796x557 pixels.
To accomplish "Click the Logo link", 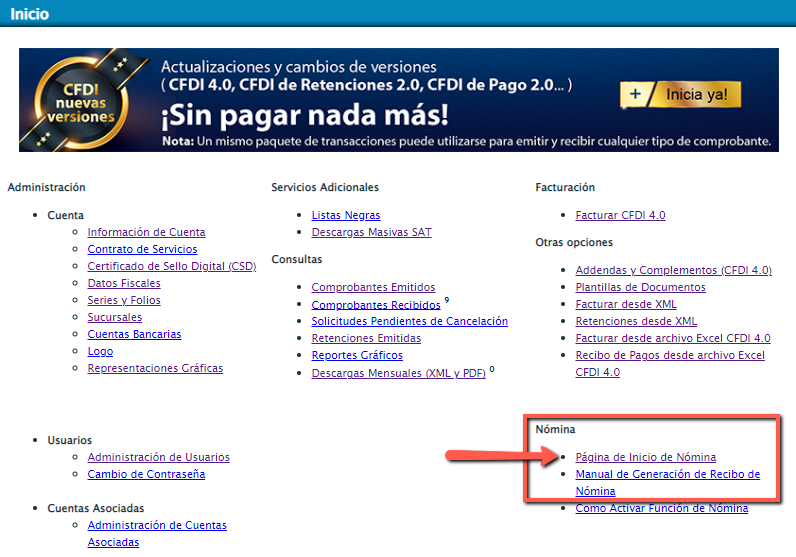I will pyautogui.click(x=100, y=351).
